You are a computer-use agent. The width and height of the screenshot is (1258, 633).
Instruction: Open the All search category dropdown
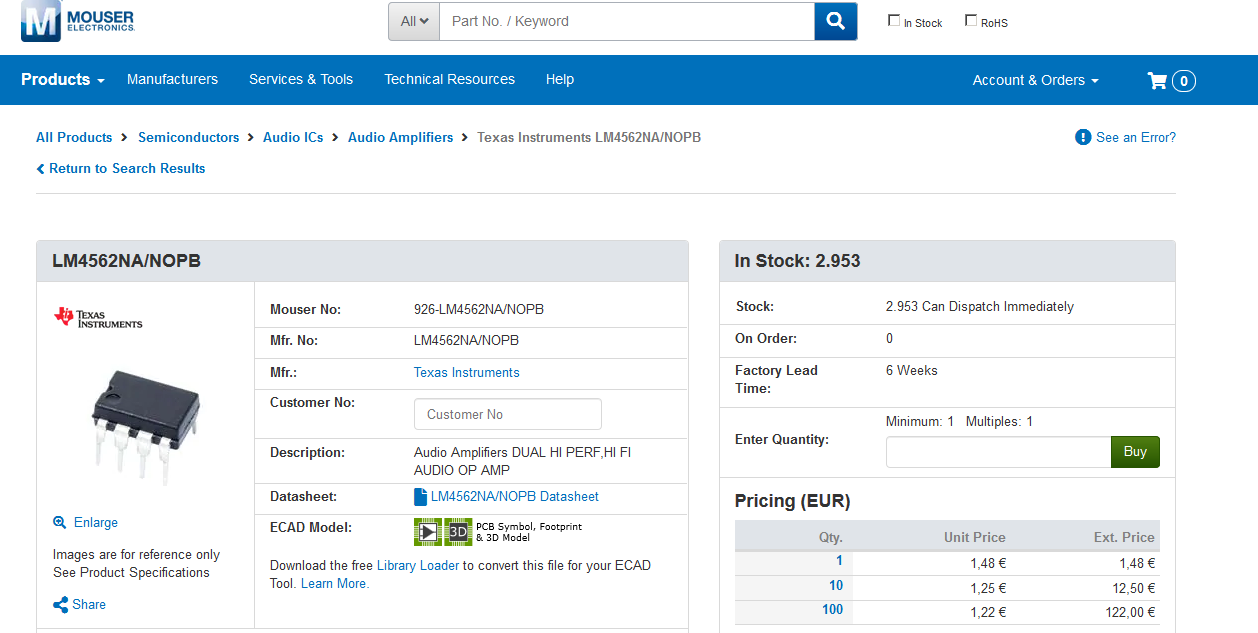(414, 21)
